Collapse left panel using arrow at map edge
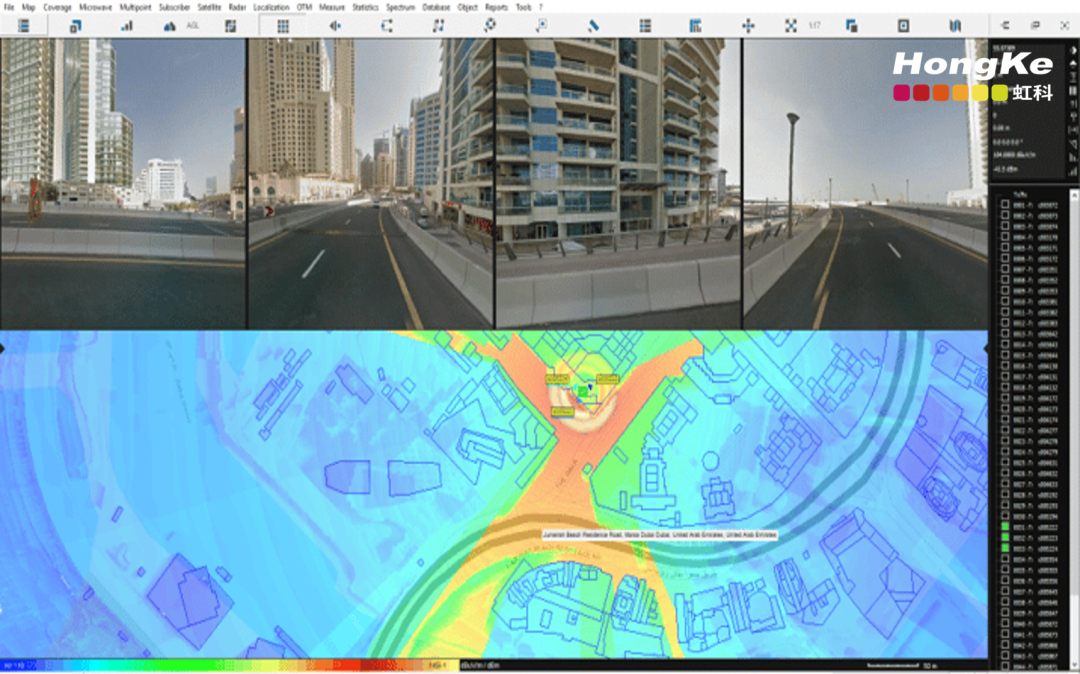Image resolution: width=1080 pixels, height=674 pixels. click(x=2, y=349)
